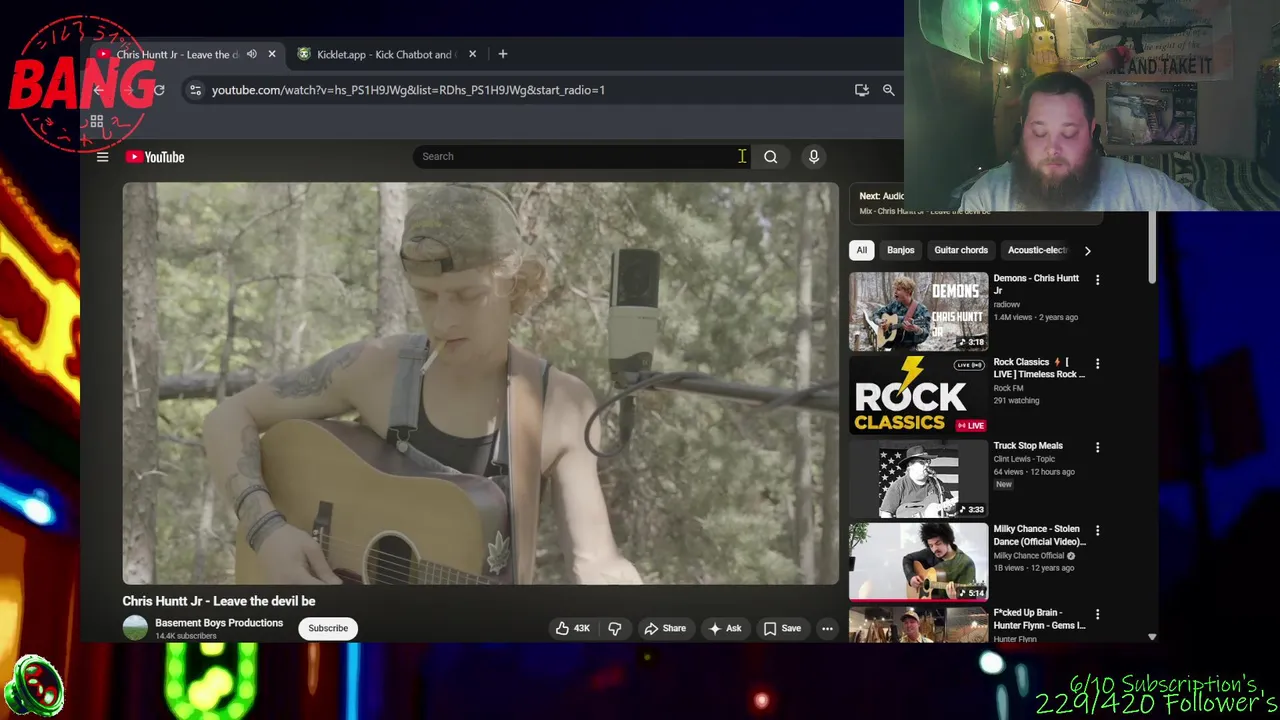This screenshot has width=1280, height=720.
Task: Select the Acoustic-electric filter chip
Action: [x=1037, y=250]
